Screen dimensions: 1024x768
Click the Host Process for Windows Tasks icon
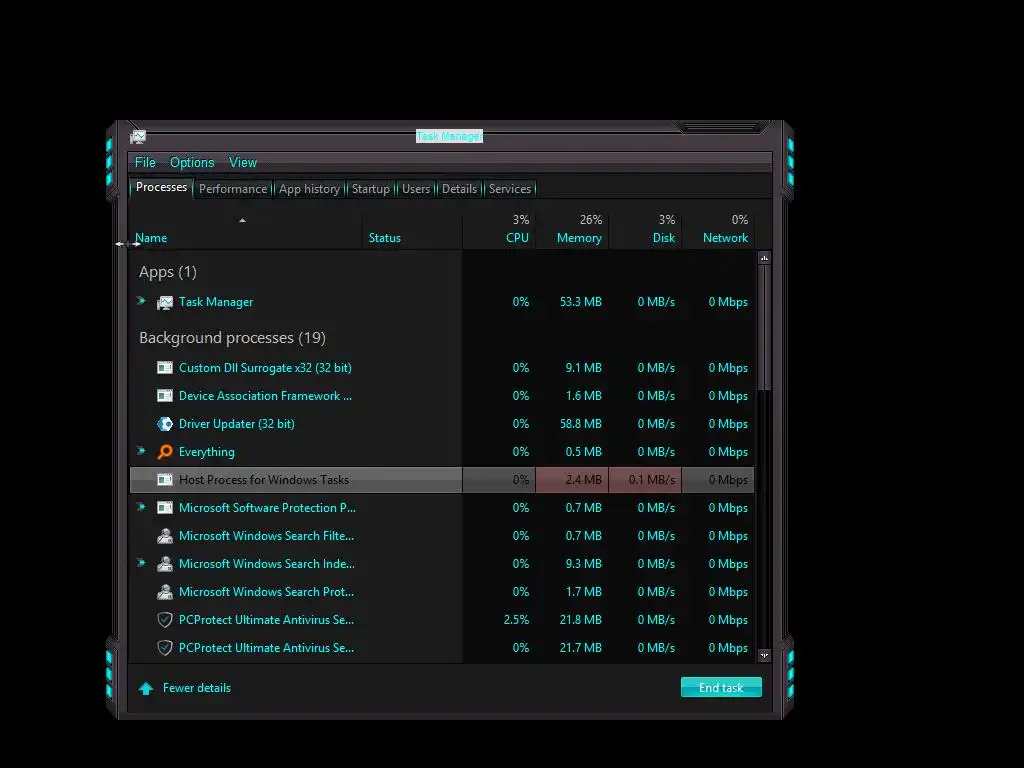[x=165, y=480]
